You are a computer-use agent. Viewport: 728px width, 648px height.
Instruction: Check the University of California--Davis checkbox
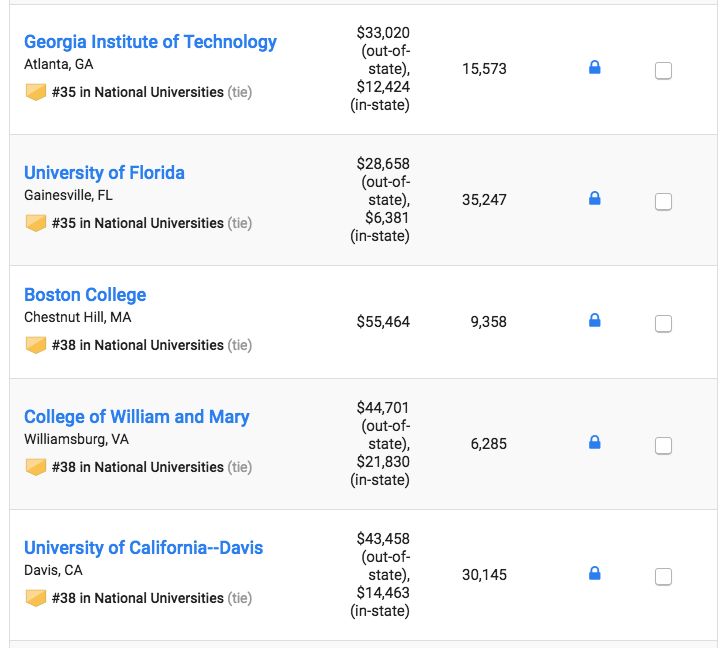pos(663,577)
